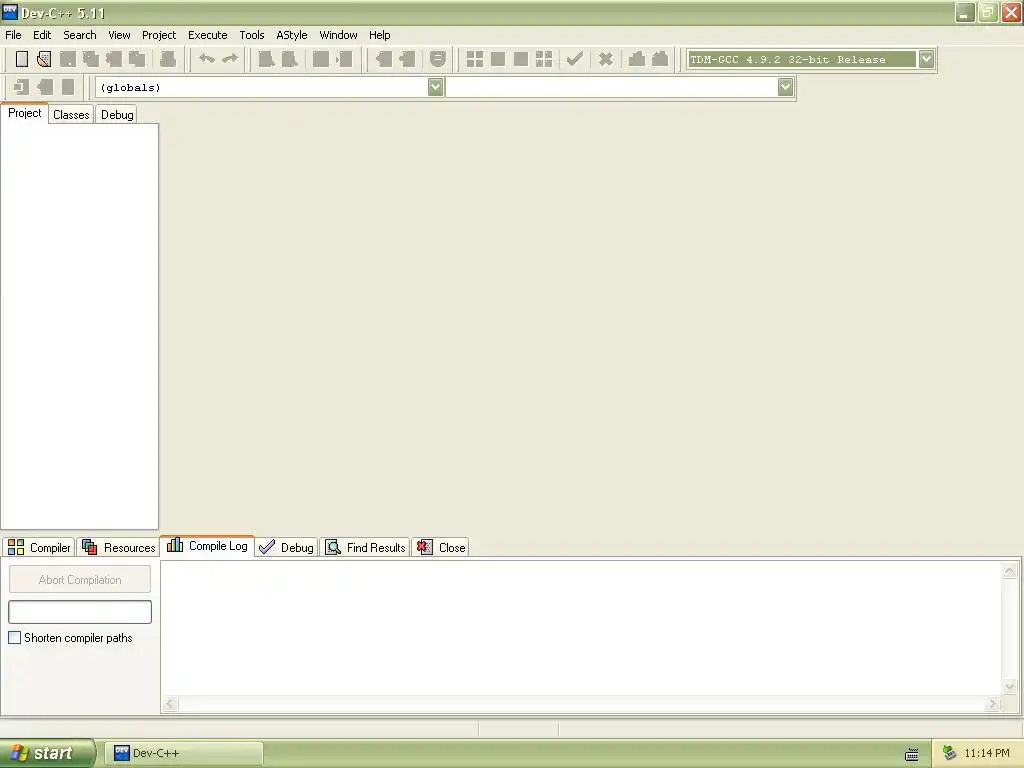Click the Save All toolbar icon
Viewport: 1024px width, 768px height.
(x=91, y=59)
